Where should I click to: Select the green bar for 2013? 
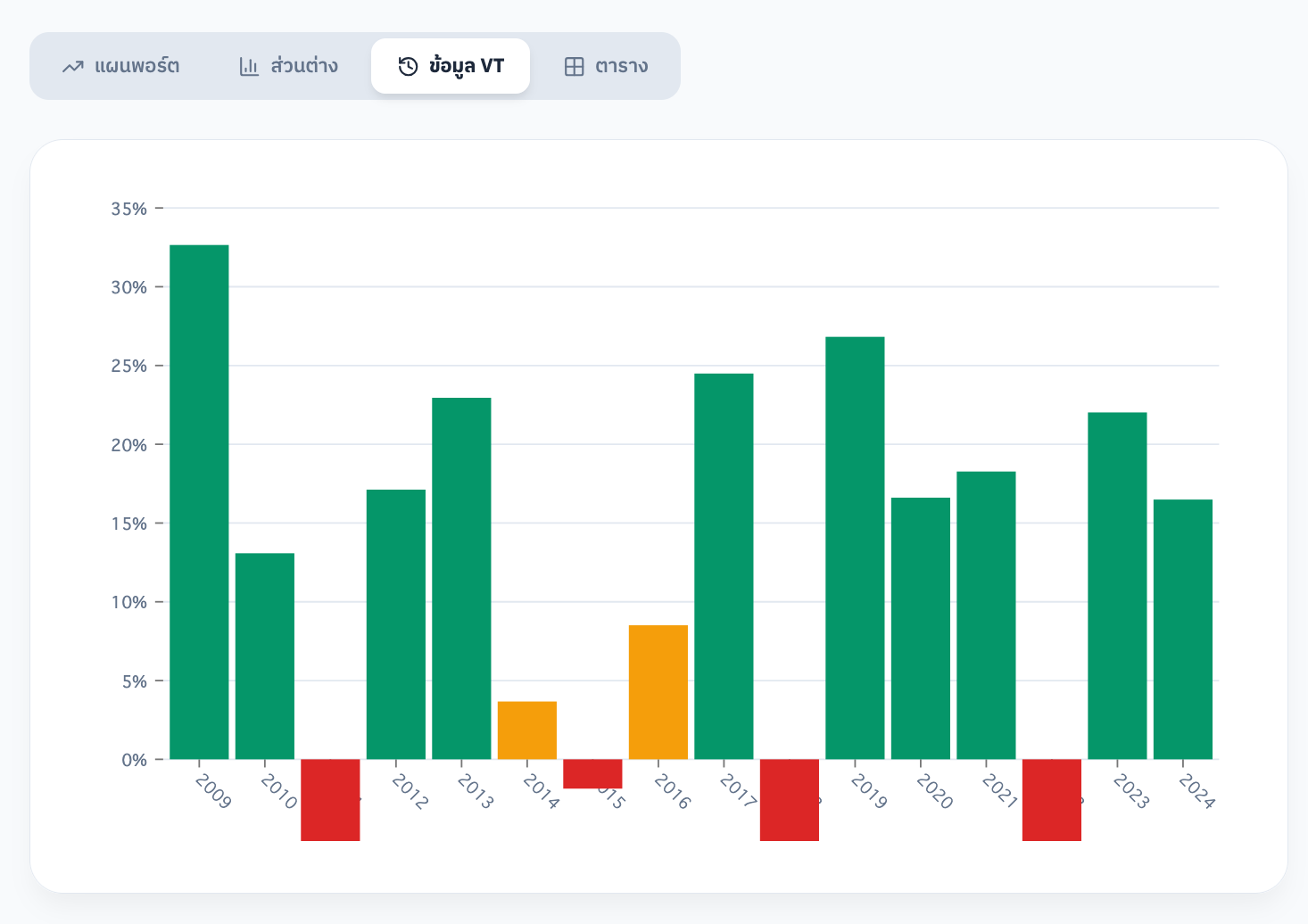click(x=461, y=578)
